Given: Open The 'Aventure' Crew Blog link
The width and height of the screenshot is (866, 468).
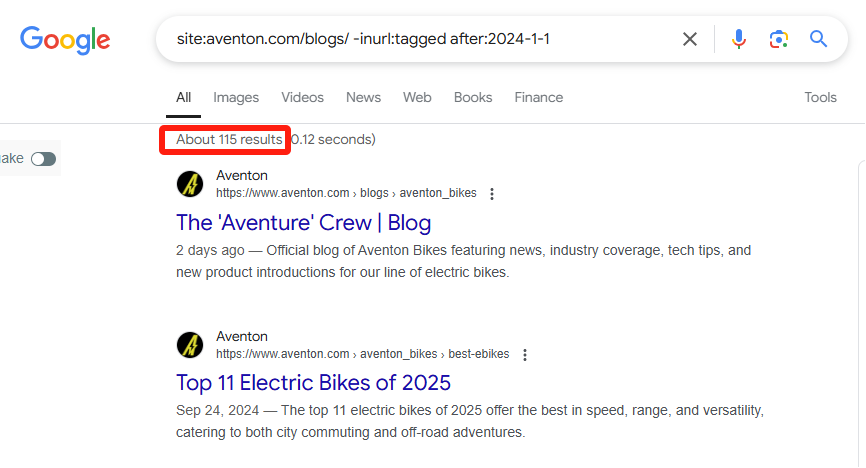Looking at the screenshot, I should point(303,223).
